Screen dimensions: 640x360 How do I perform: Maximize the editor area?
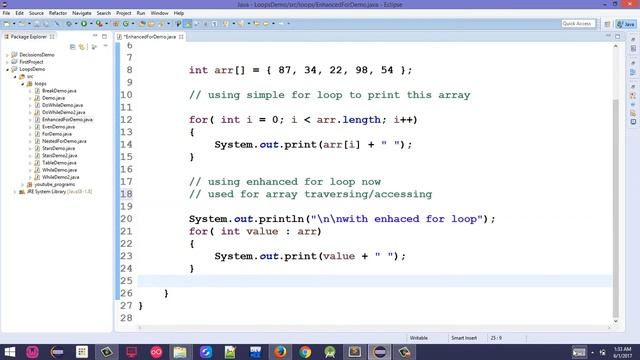click(x=618, y=37)
